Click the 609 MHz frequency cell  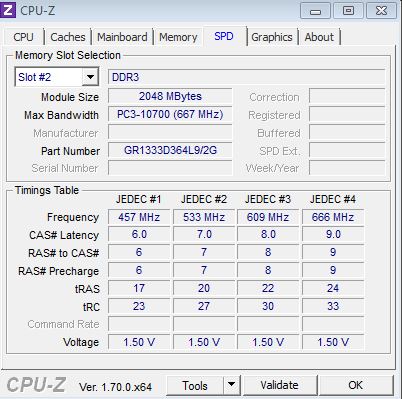pyautogui.click(x=268, y=217)
